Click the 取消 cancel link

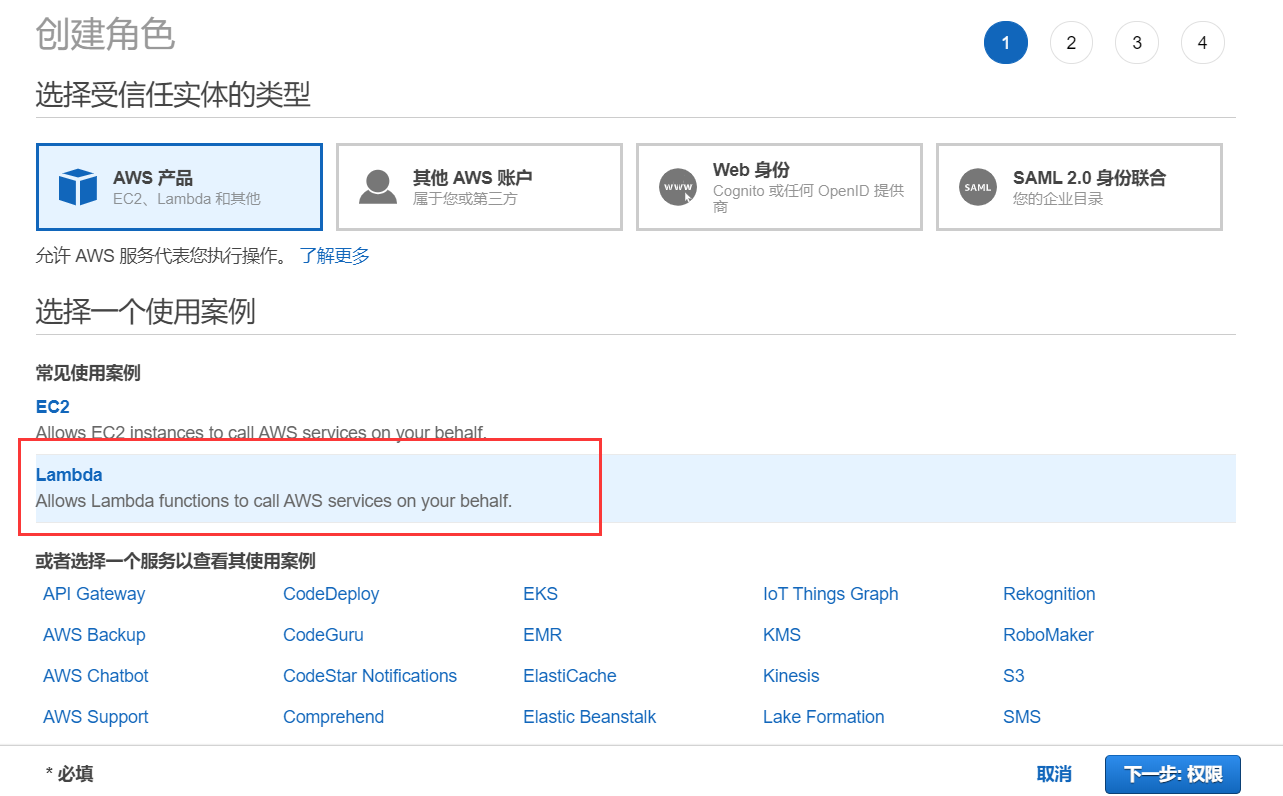[x=1054, y=774]
